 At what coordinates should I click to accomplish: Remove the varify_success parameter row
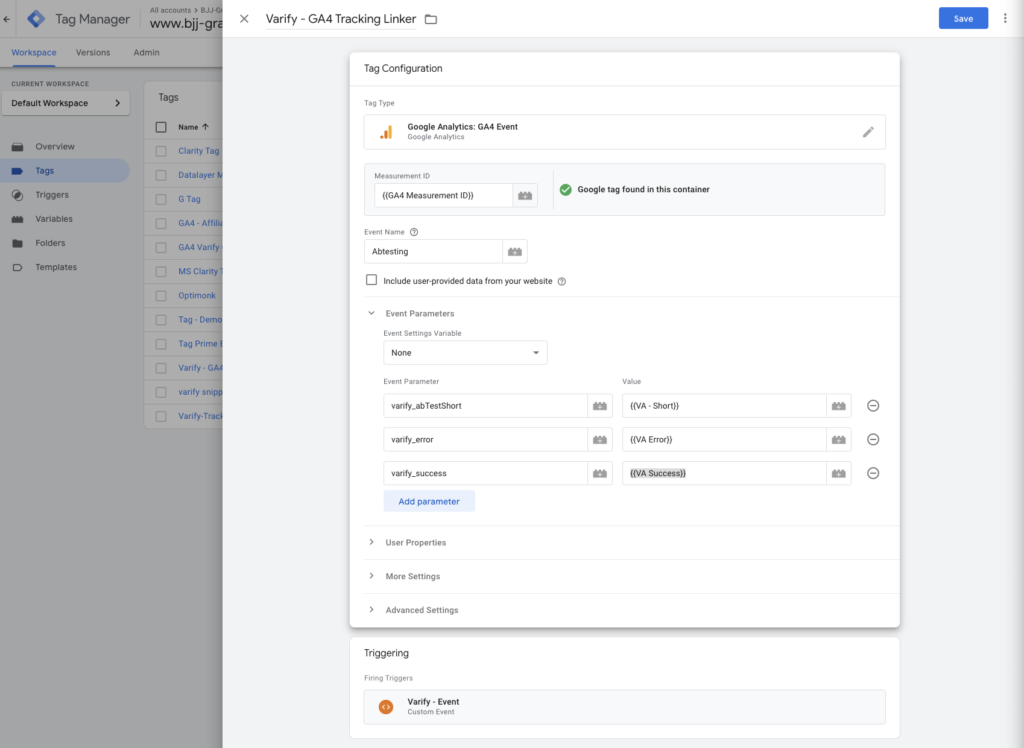coord(873,474)
